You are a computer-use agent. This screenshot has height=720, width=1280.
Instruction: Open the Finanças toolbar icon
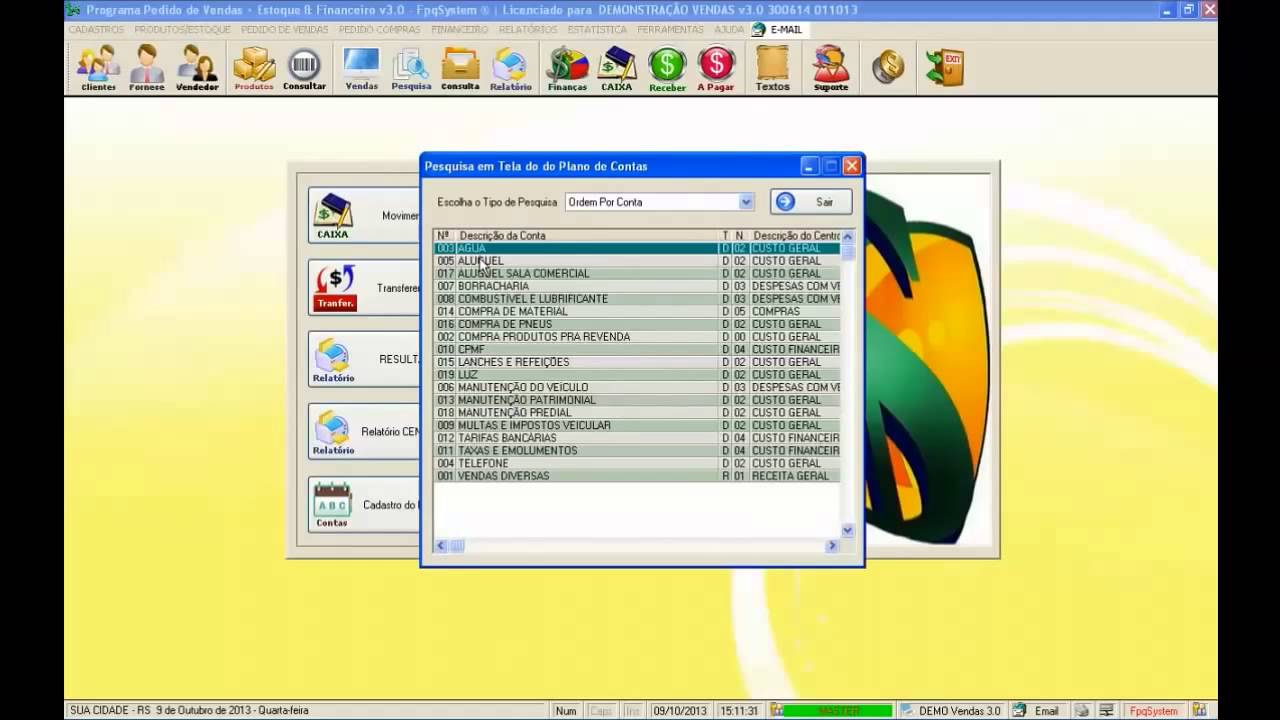pyautogui.click(x=567, y=68)
